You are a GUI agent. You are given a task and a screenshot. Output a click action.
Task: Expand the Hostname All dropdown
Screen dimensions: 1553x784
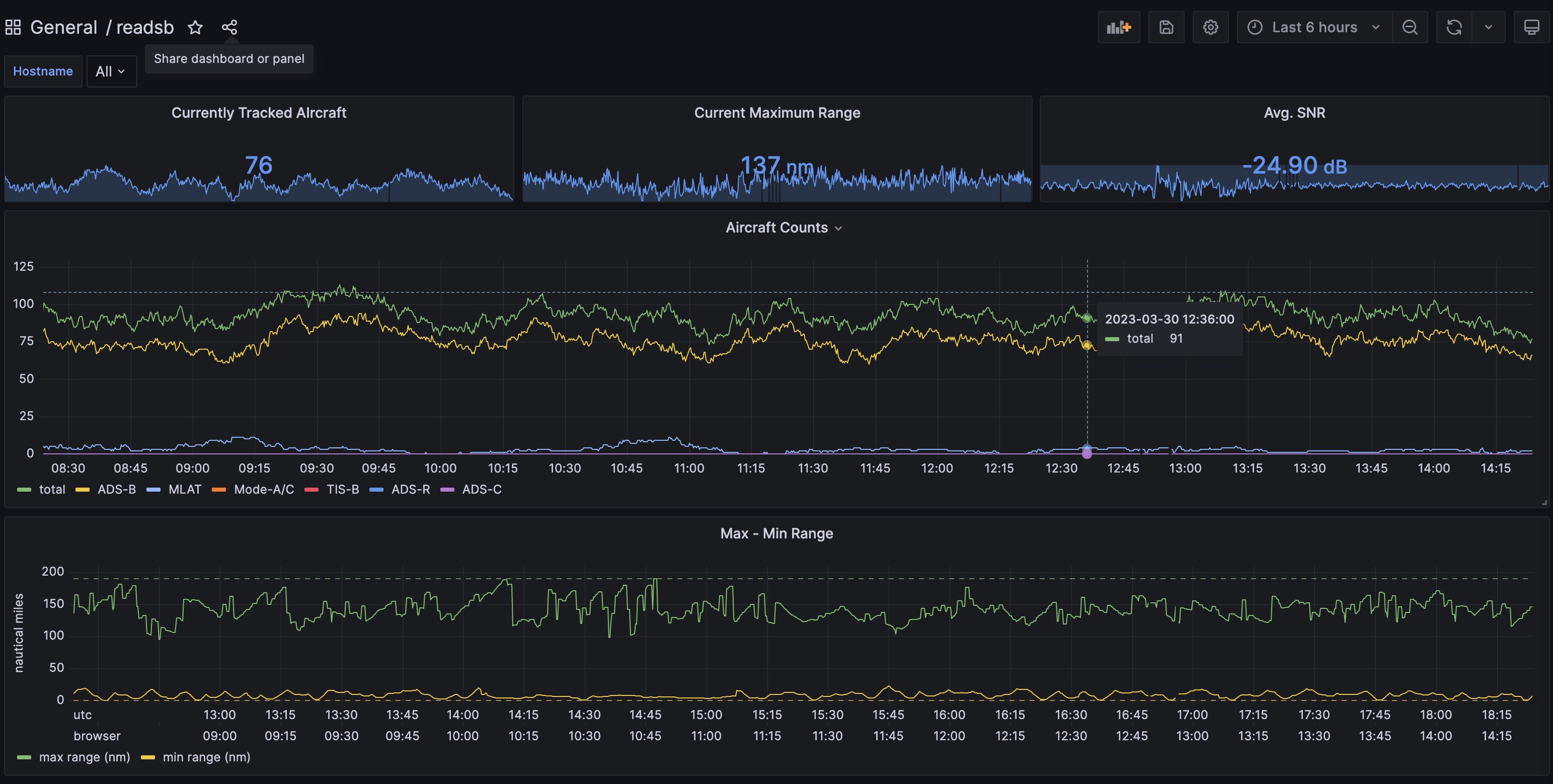click(111, 71)
